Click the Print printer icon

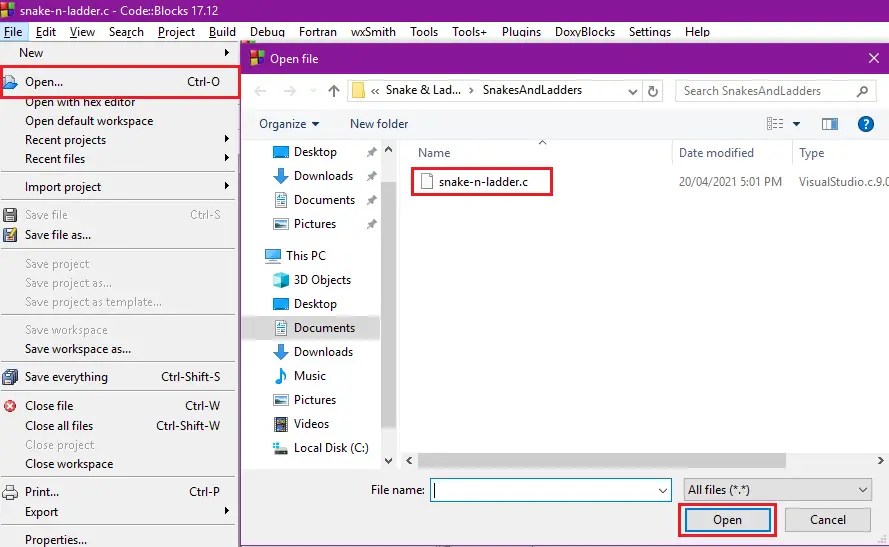click(x=10, y=492)
